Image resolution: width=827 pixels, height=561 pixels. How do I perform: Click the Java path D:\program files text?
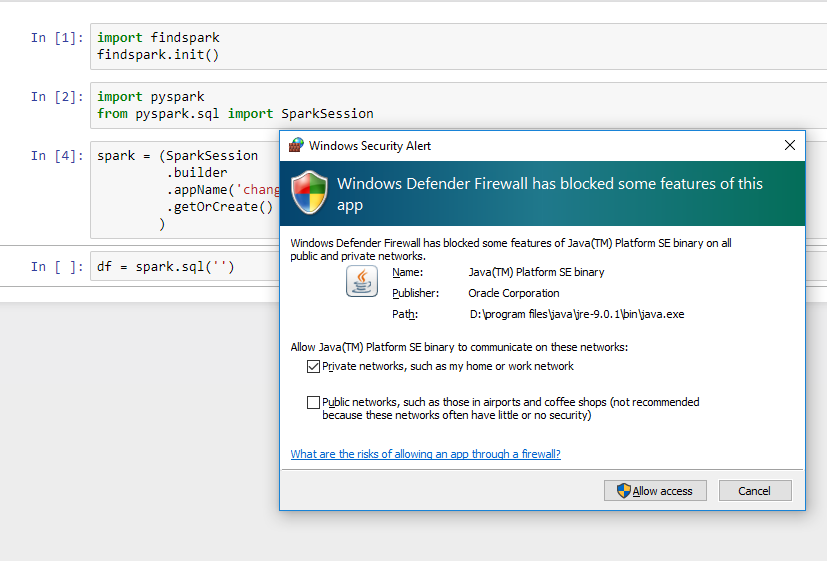576,314
